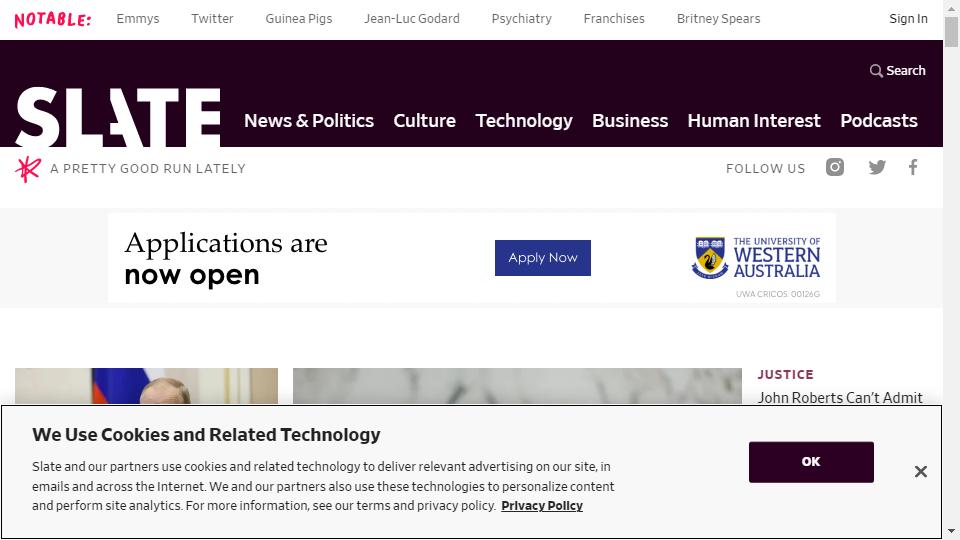
Task: Click the photo with the Russian flag
Action: tap(146, 386)
